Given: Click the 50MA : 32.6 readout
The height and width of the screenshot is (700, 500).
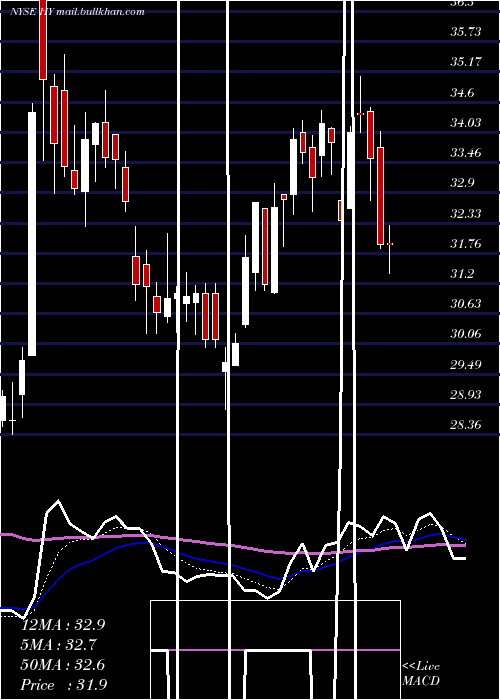Looking at the screenshot, I should point(63,665).
